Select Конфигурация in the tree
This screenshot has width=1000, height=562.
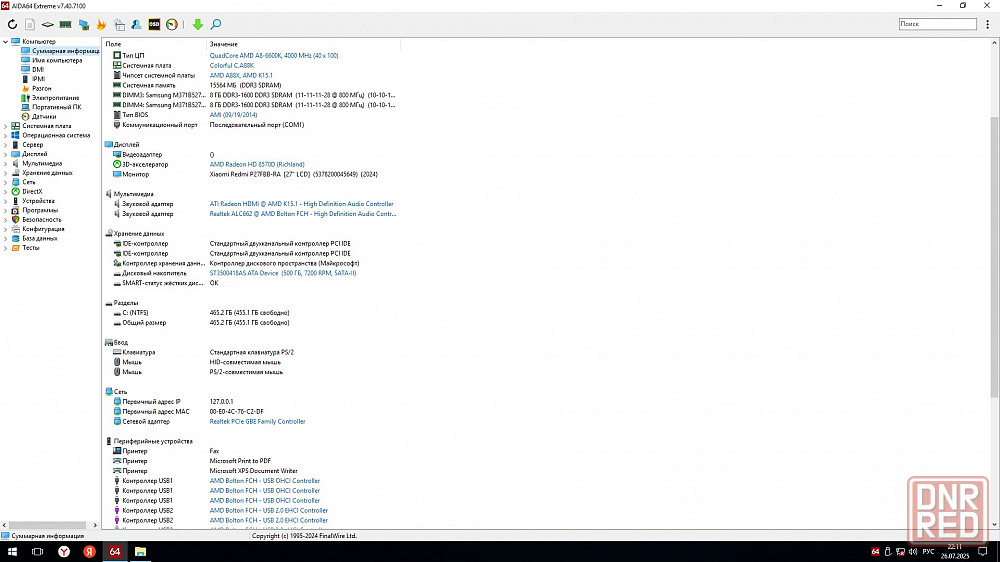coord(43,229)
